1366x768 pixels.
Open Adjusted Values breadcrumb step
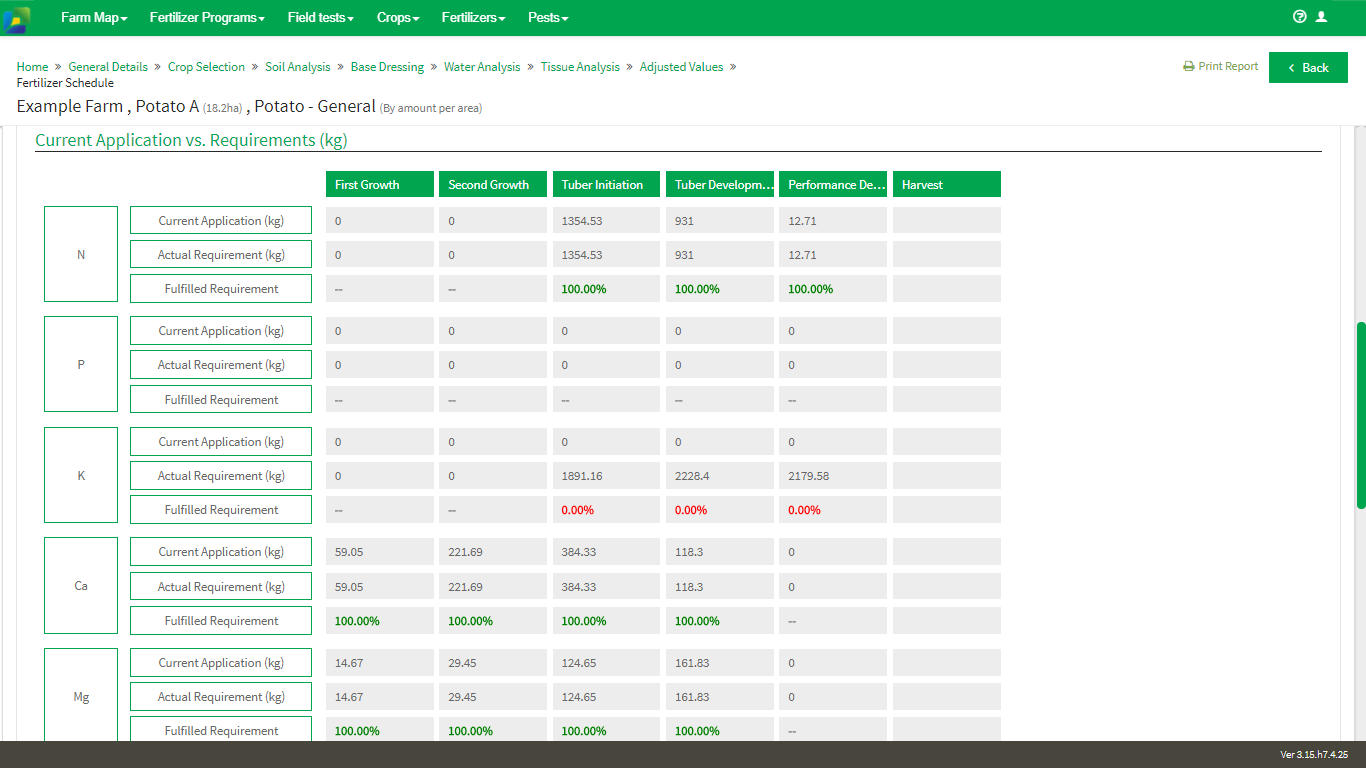coord(681,67)
